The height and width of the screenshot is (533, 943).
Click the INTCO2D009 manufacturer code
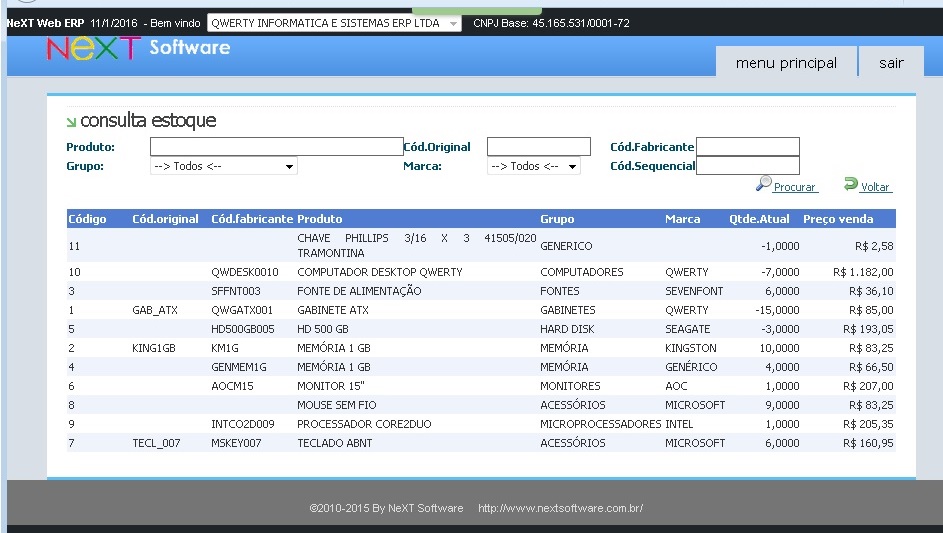[x=242, y=424]
